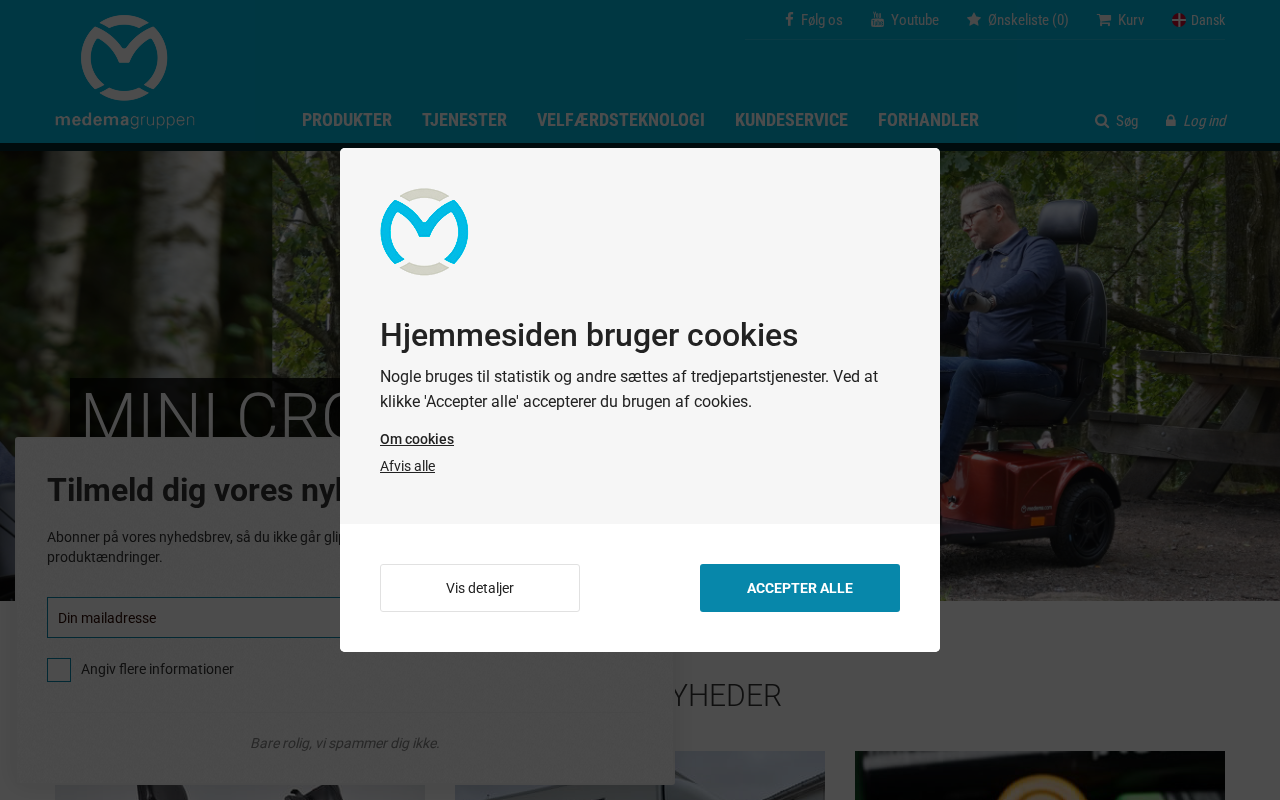Select the KUNDESERVICE menu item

(x=791, y=120)
